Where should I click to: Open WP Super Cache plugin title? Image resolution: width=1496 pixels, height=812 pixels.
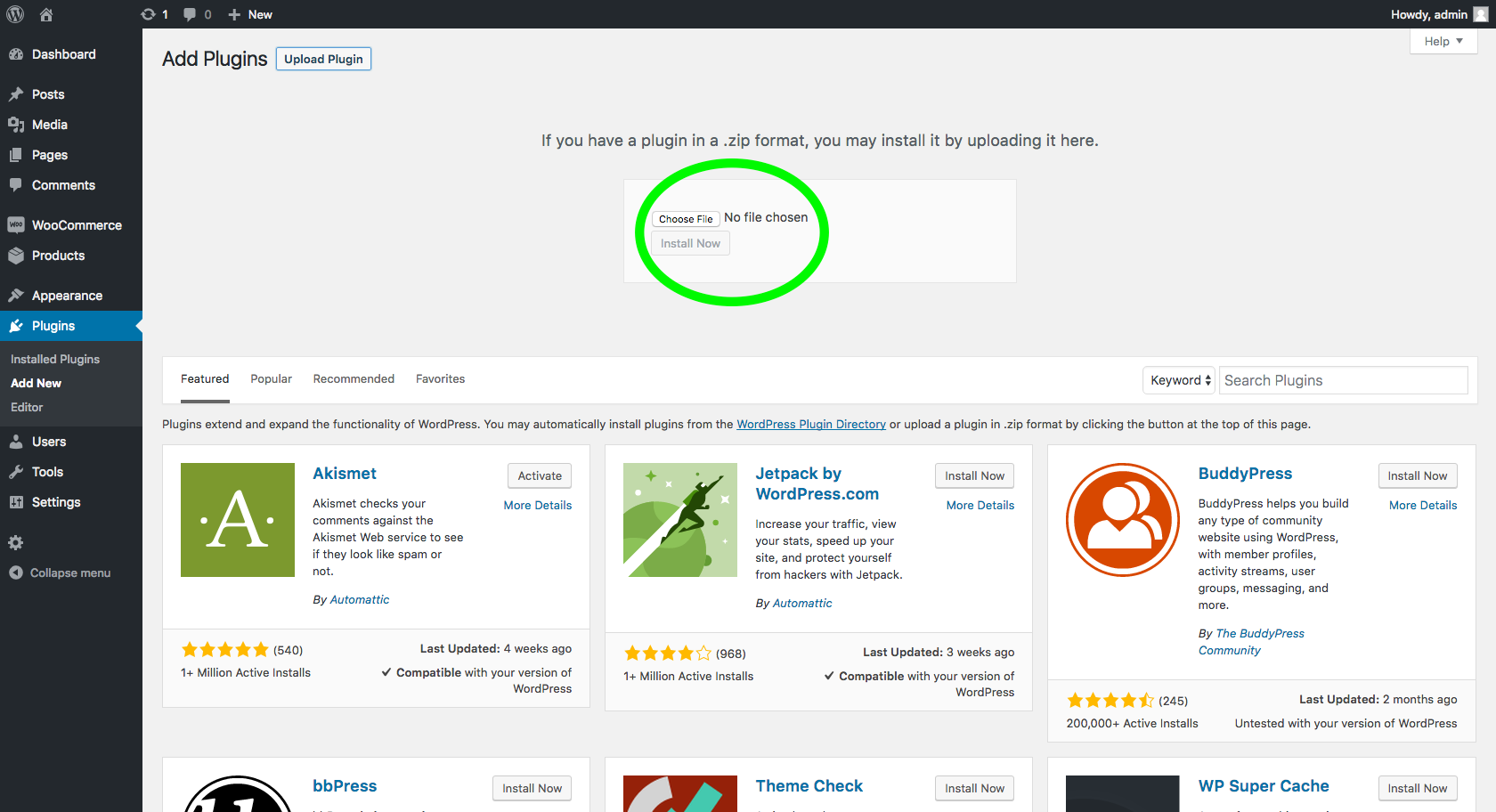click(x=1264, y=786)
